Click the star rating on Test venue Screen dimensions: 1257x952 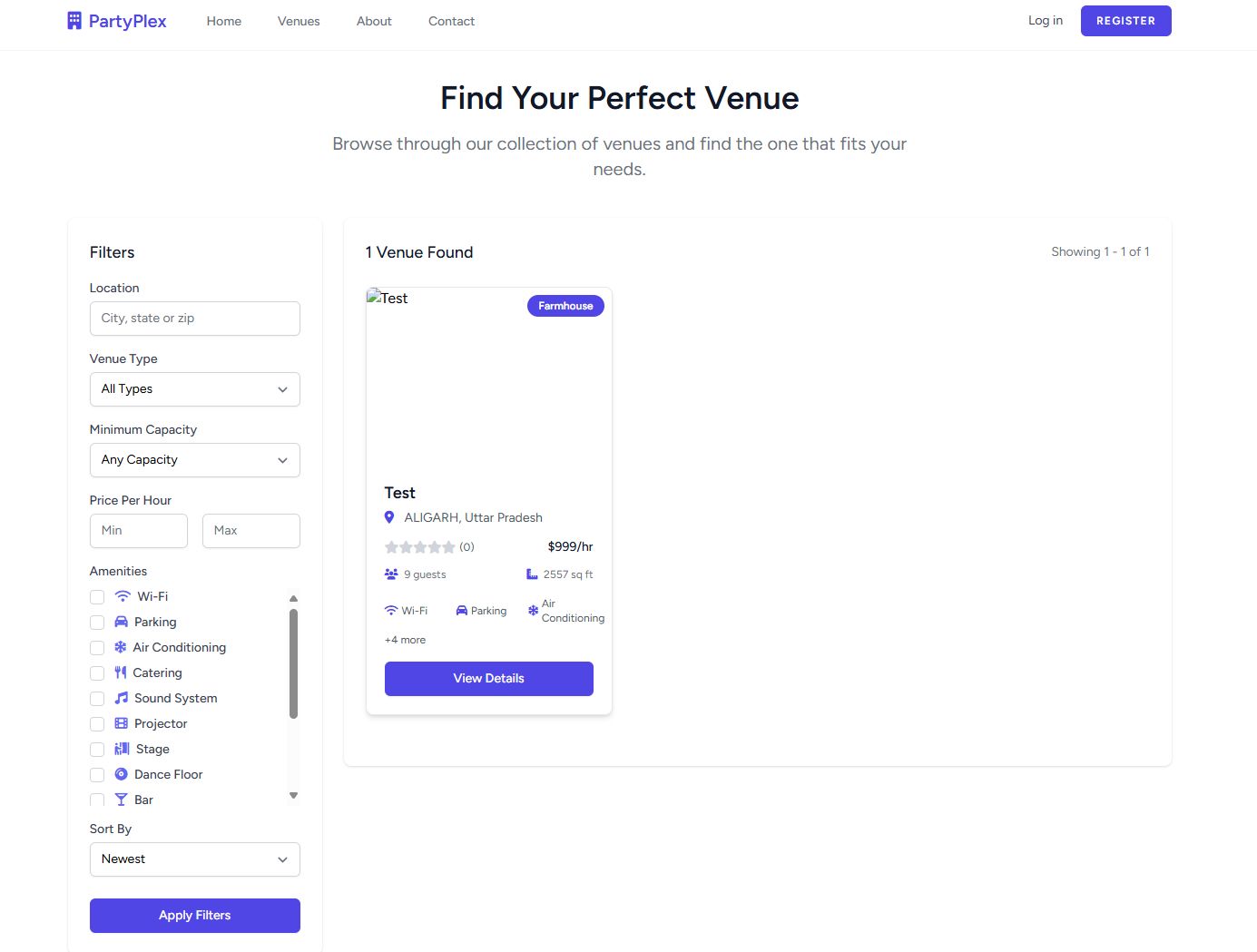tap(420, 547)
